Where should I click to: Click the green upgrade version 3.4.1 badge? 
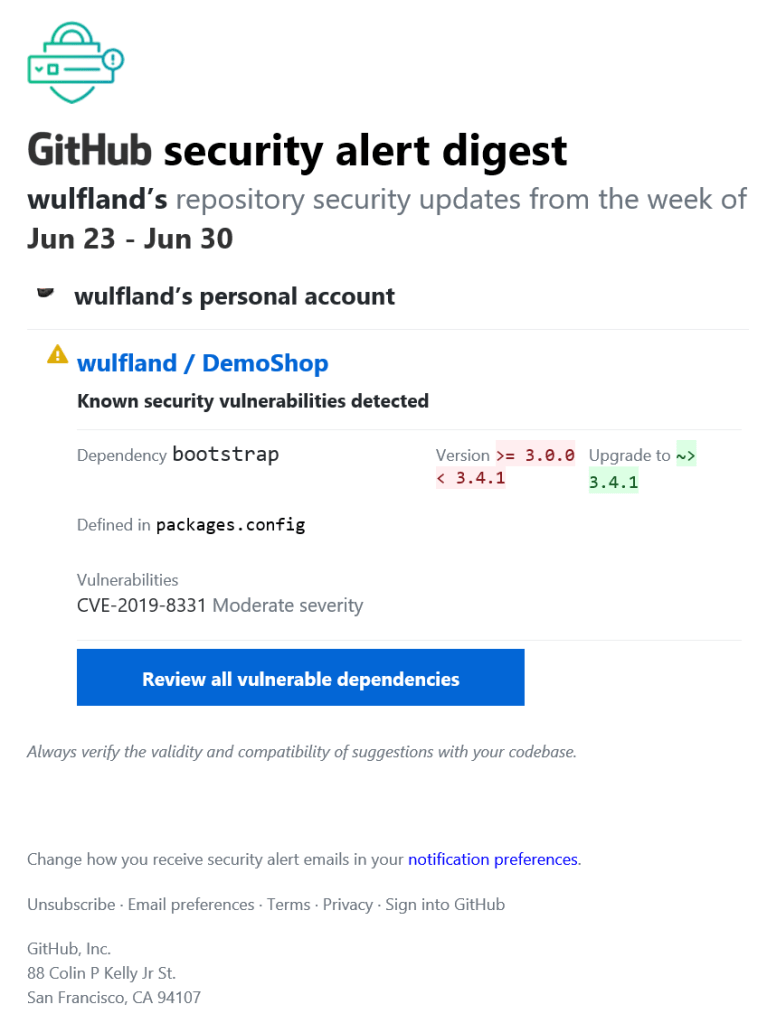pyautogui.click(x=613, y=481)
